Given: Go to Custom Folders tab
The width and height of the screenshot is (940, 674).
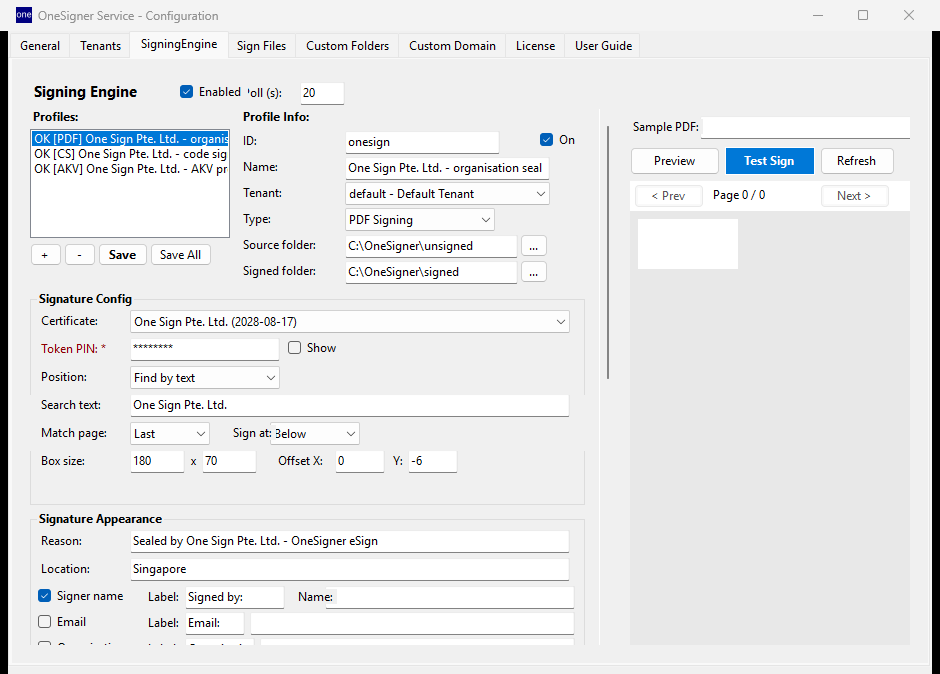Looking at the screenshot, I should 347,46.
